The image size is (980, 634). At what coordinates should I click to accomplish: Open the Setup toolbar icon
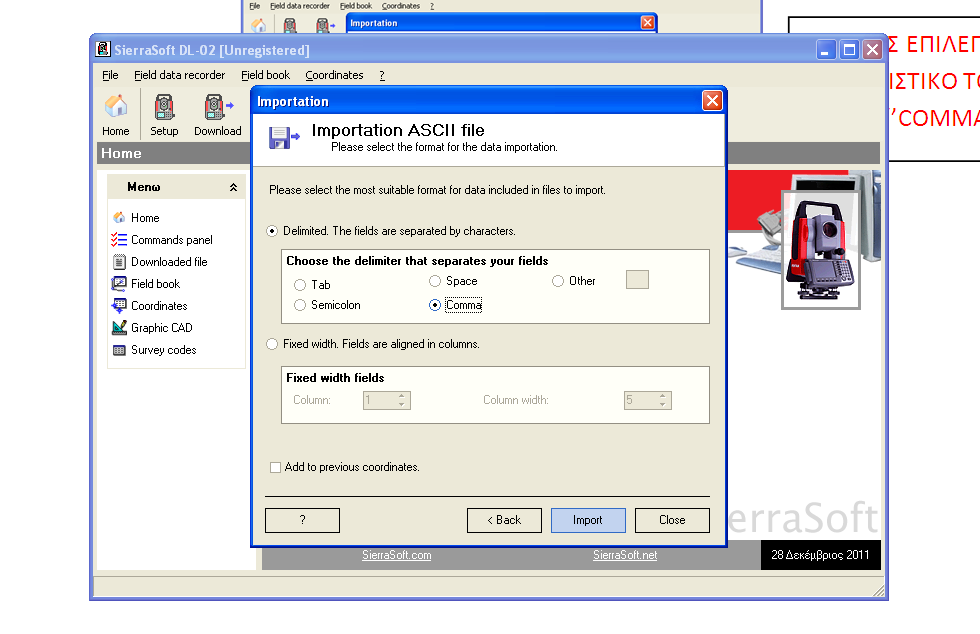tap(164, 107)
